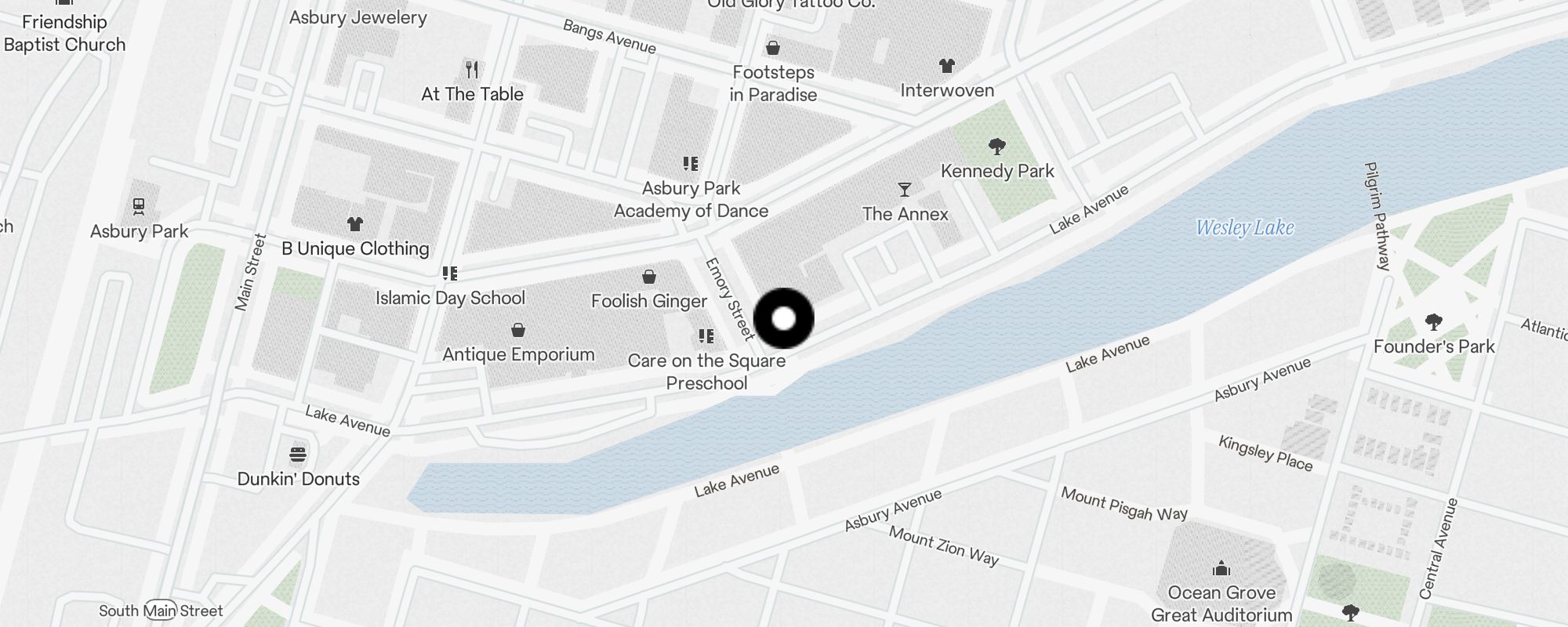Select Ocean Grove Great Auditorium icon

point(1221,568)
